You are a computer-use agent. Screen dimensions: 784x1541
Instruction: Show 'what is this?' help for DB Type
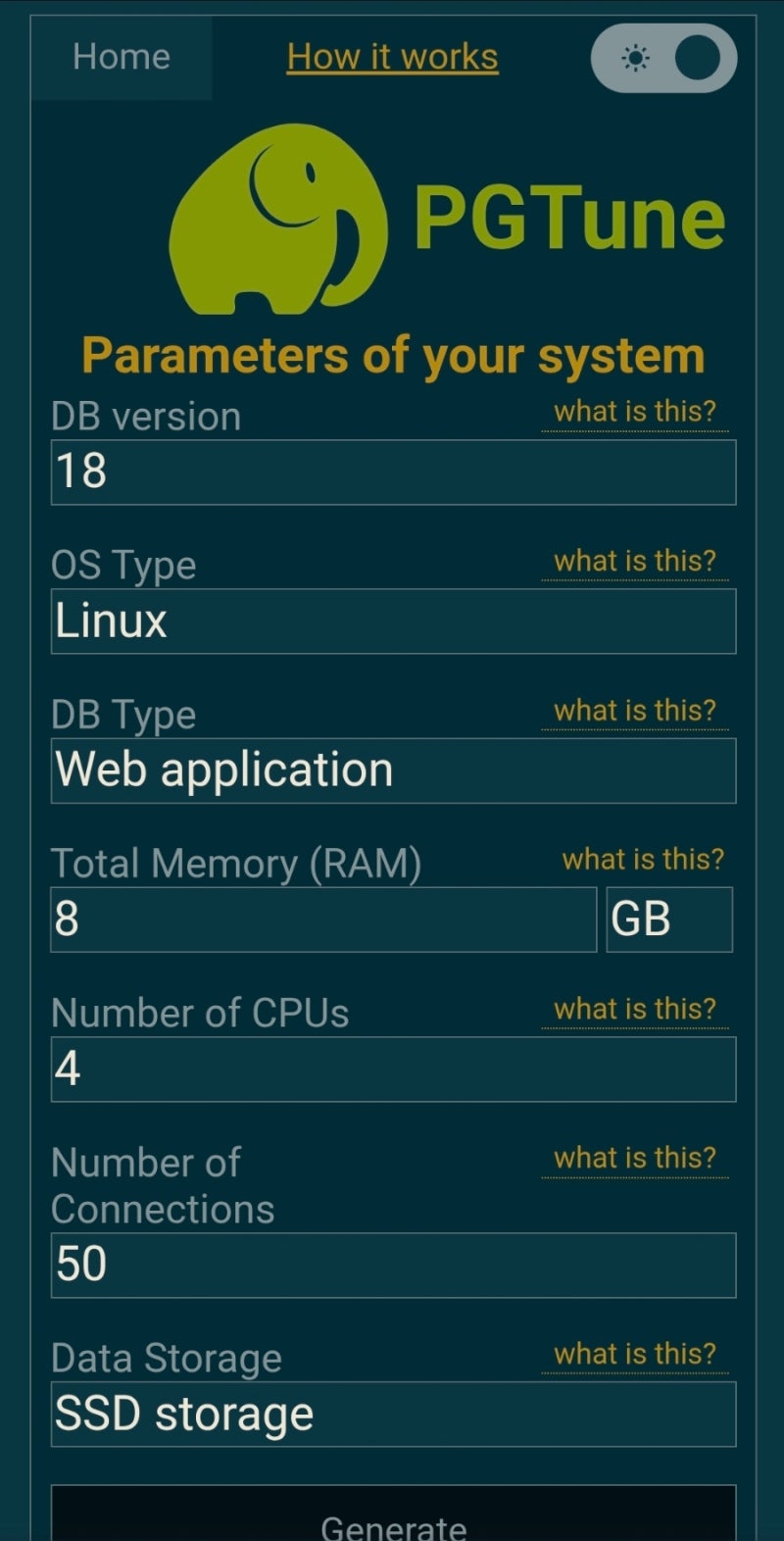pos(635,710)
